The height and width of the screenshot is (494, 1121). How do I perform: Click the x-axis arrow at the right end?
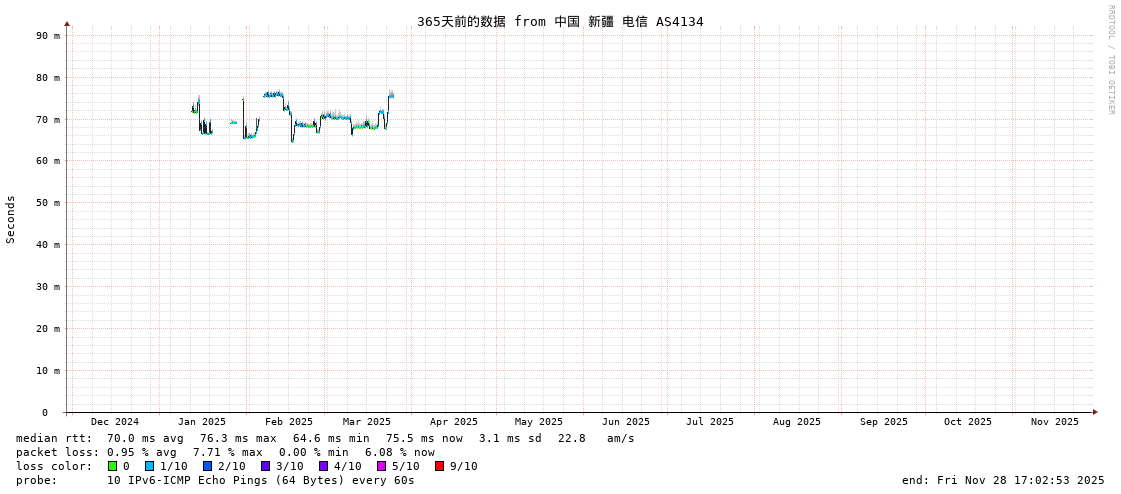pyautogui.click(x=1095, y=412)
